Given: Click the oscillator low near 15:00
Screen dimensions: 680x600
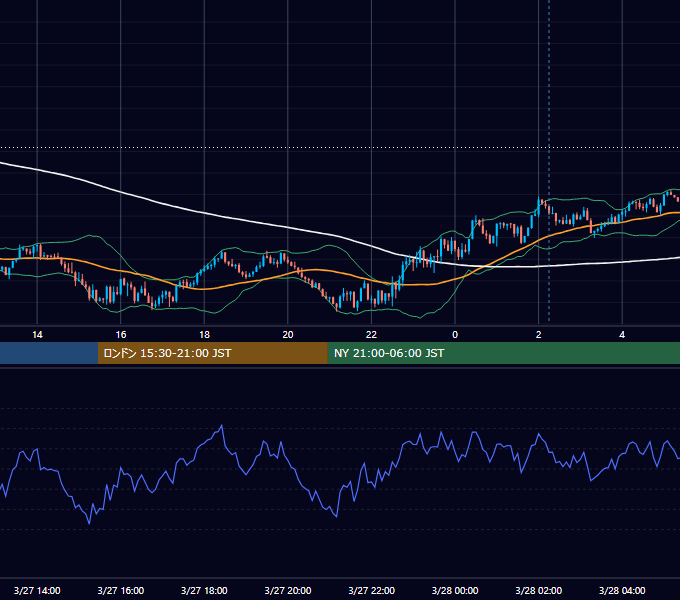Looking at the screenshot, I should coord(89,523).
